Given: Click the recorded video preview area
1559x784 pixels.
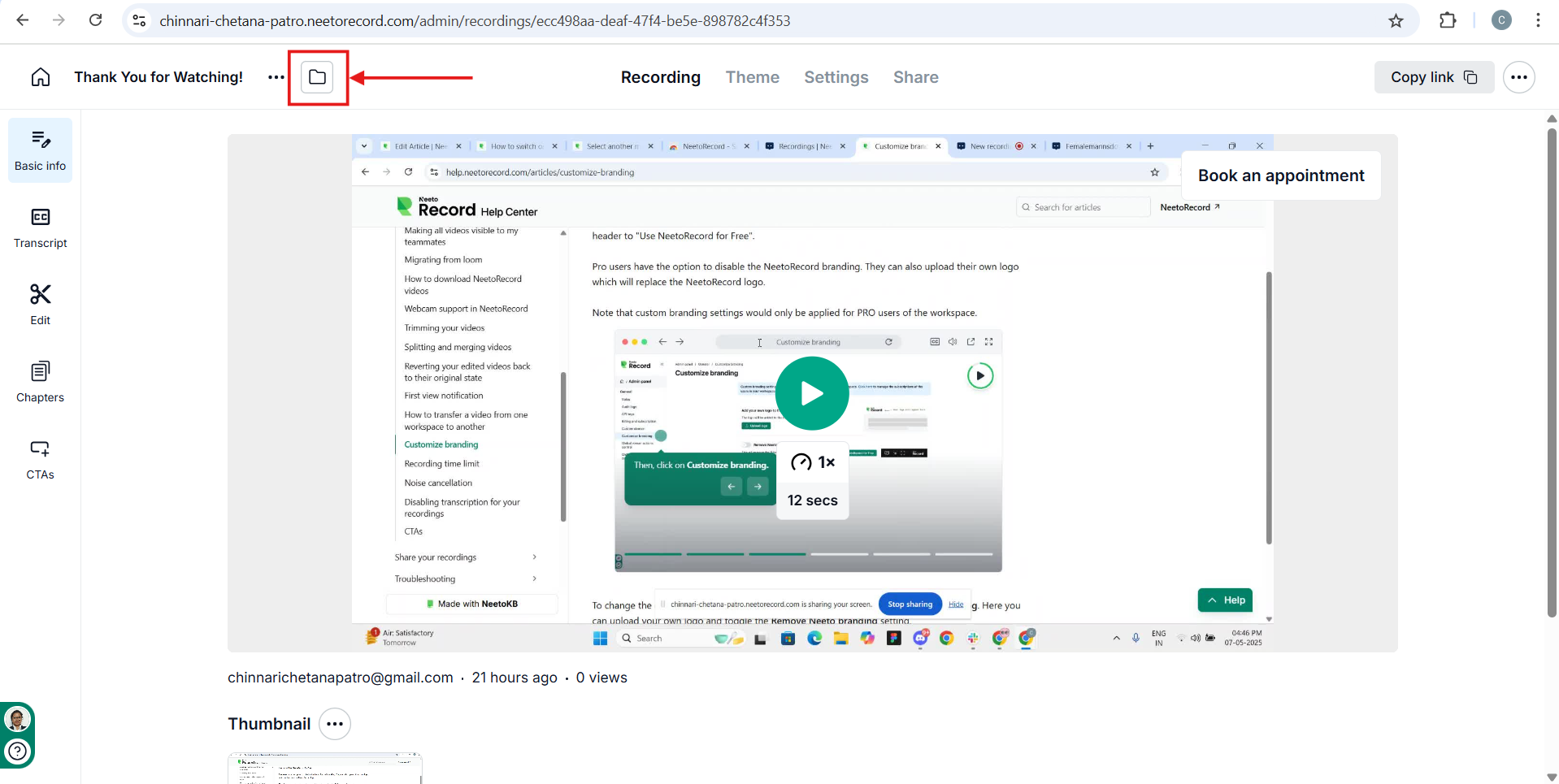Looking at the screenshot, I should [813, 393].
